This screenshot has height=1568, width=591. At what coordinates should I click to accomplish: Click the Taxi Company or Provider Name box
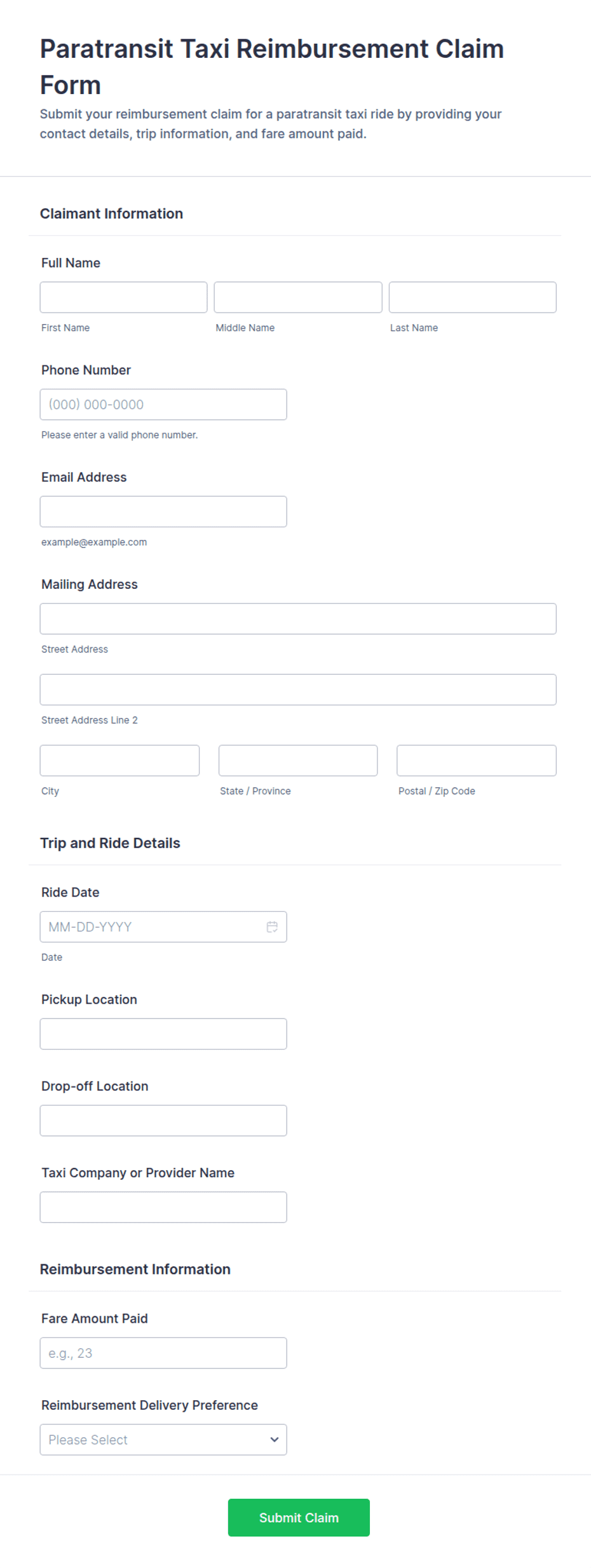pyautogui.click(x=163, y=1207)
